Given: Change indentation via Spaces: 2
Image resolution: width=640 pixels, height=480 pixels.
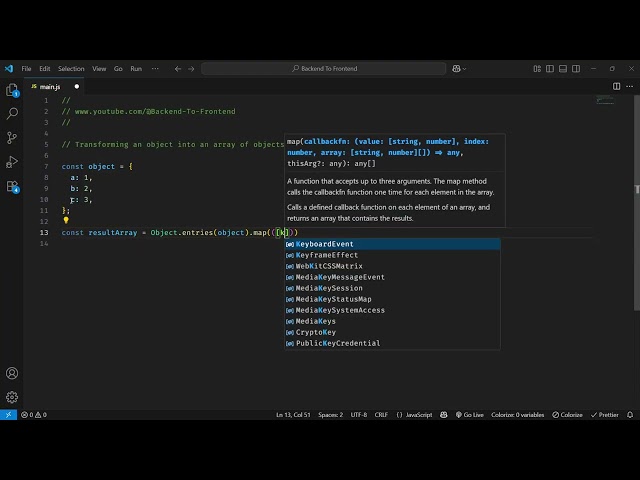Looking at the screenshot, I should (x=330, y=415).
